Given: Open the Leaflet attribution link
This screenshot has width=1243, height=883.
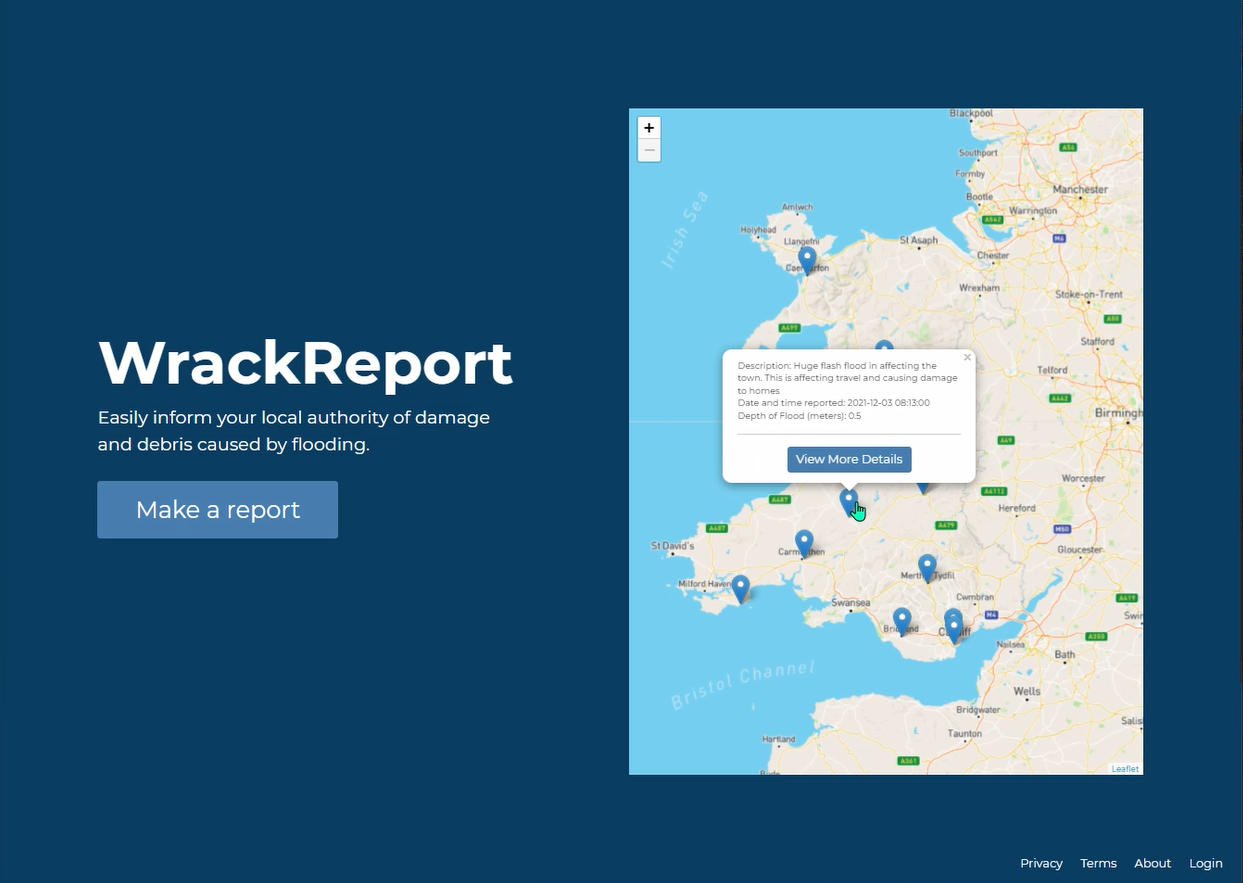Looking at the screenshot, I should pyautogui.click(x=1125, y=769).
